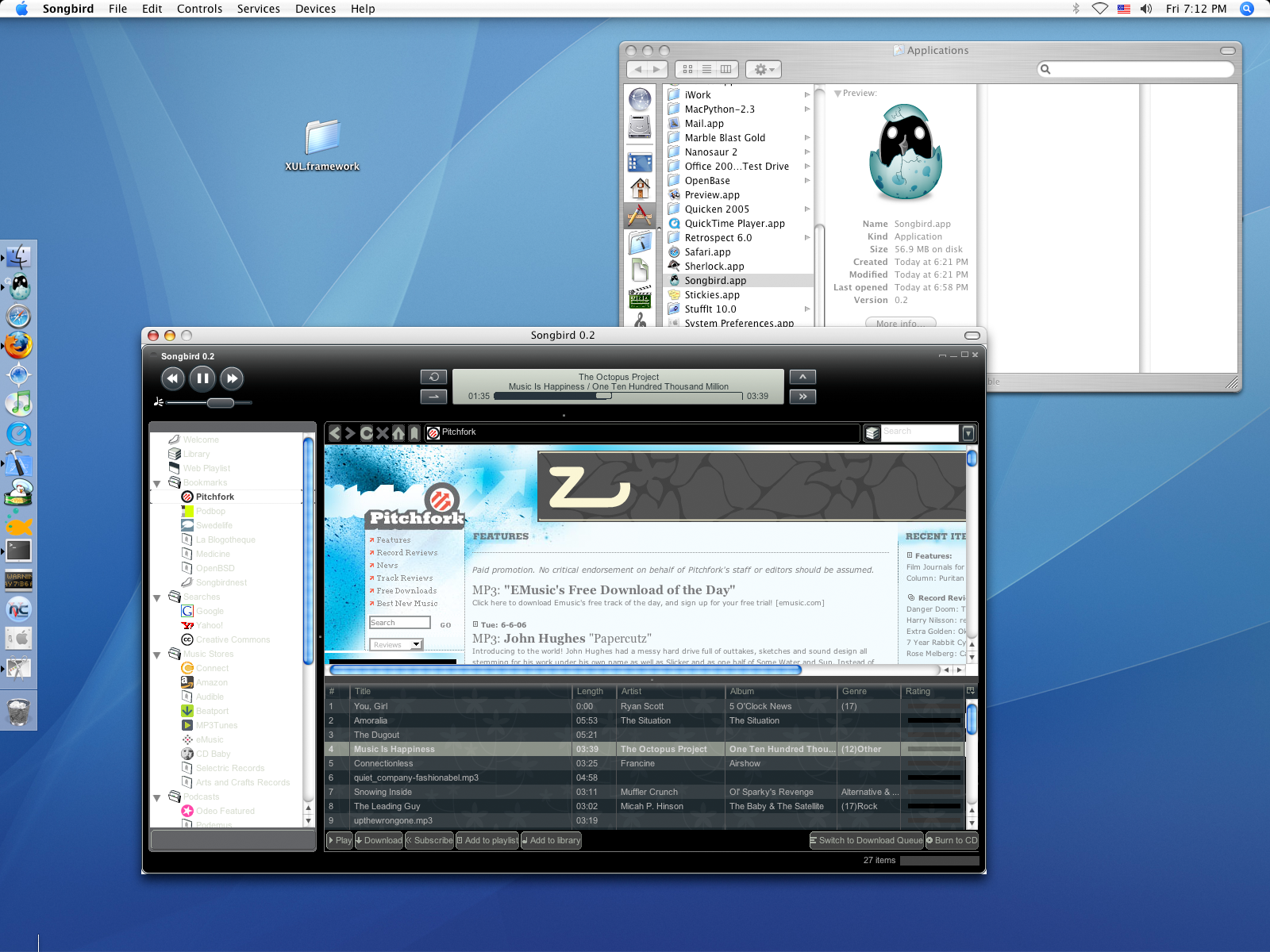Collapse the Podcasts tree section

(157, 797)
